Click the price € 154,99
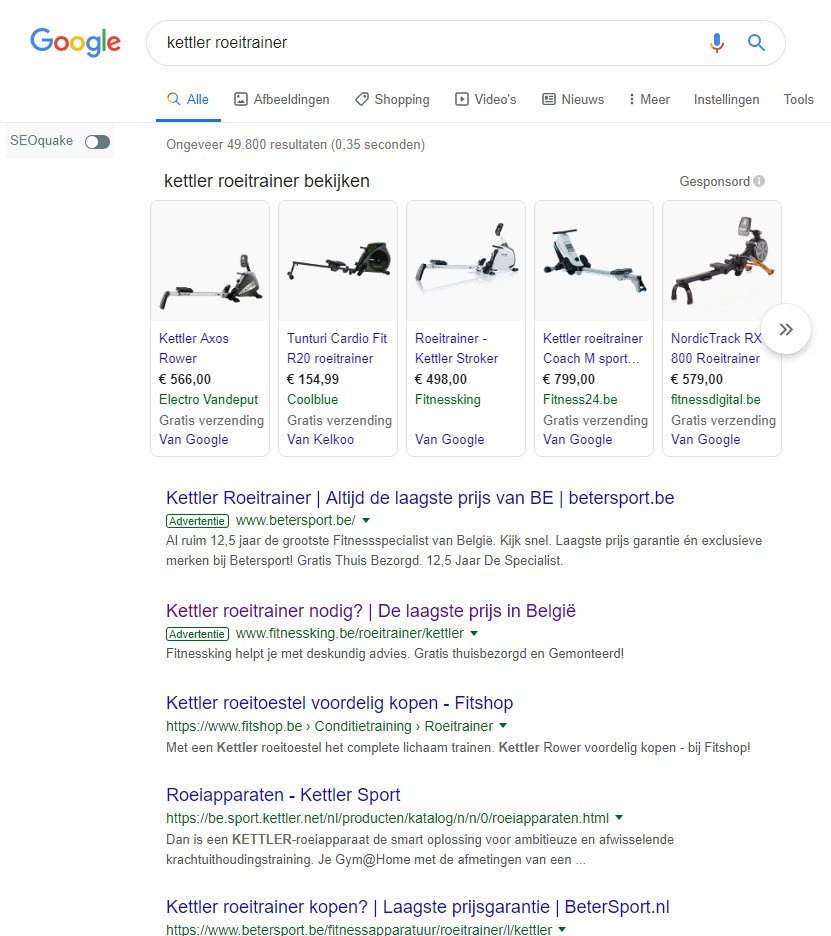Image resolution: width=831 pixels, height=936 pixels. pyautogui.click(x=313, y=379)
